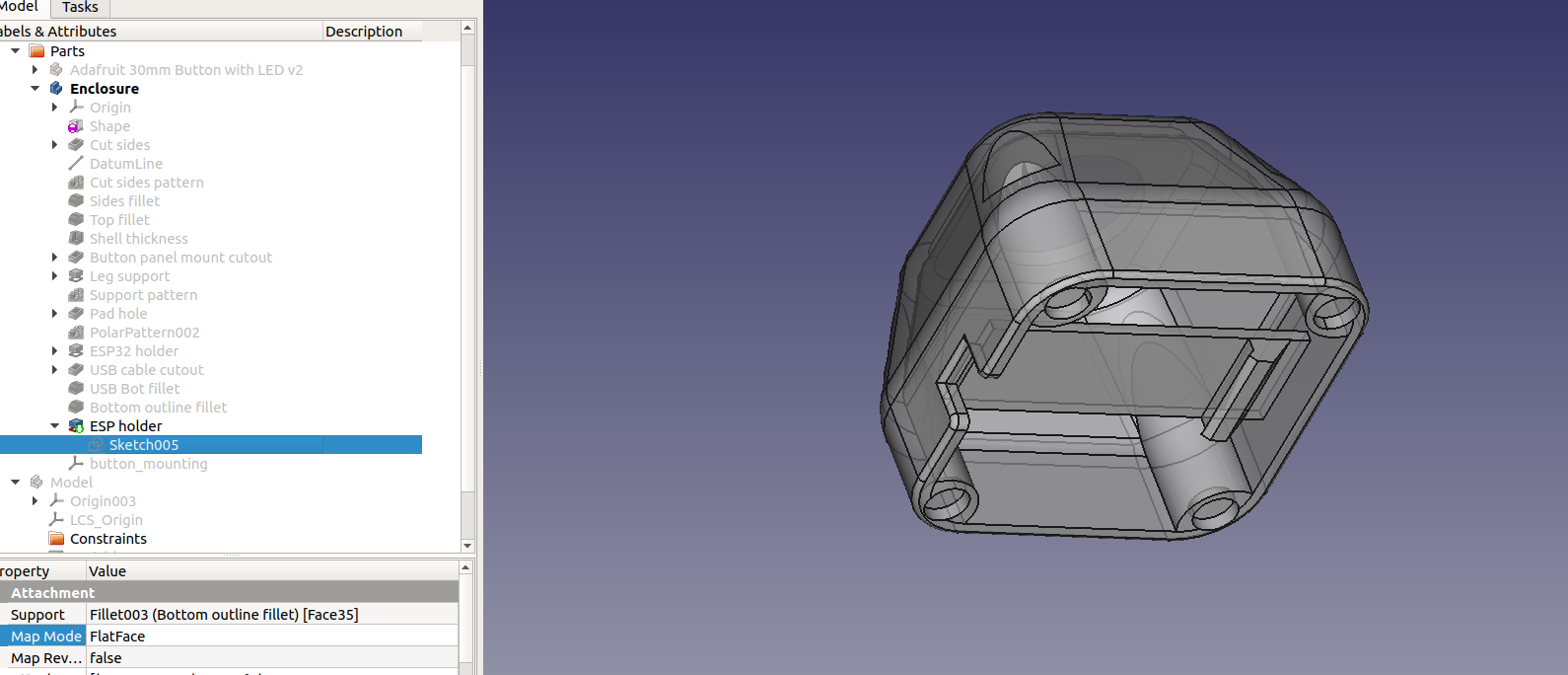The width and height of the screenshot is (1568, 675).
Task: Click the Enclosure body icon
Action: point(56,89)
